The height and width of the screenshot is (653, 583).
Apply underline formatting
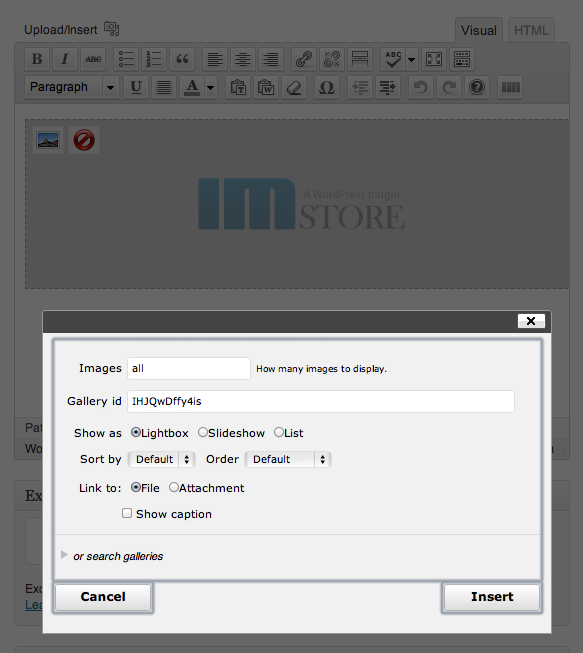[x=136, y=87]
